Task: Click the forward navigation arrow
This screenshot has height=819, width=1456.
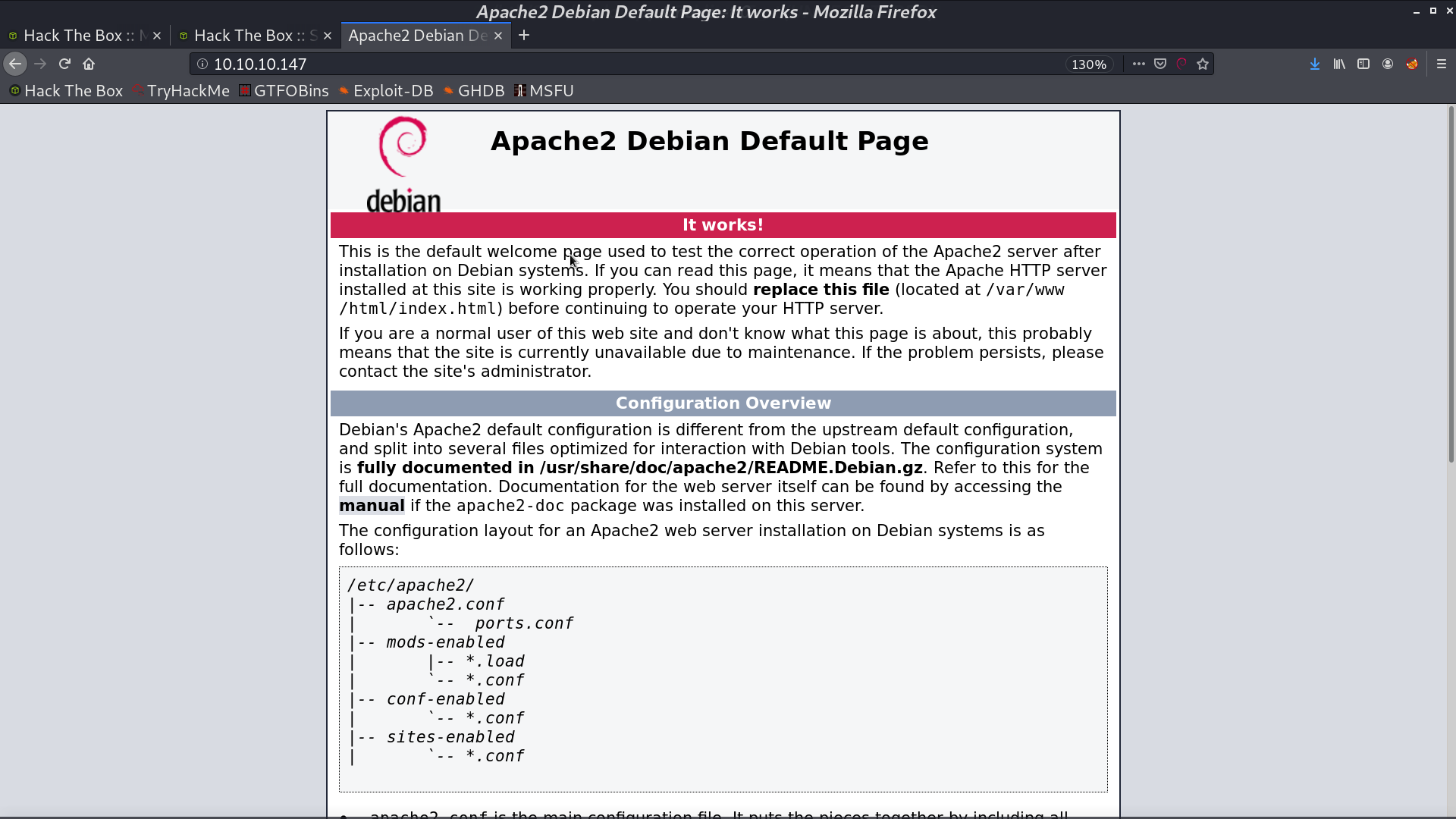Action: (x=40, y=64)
